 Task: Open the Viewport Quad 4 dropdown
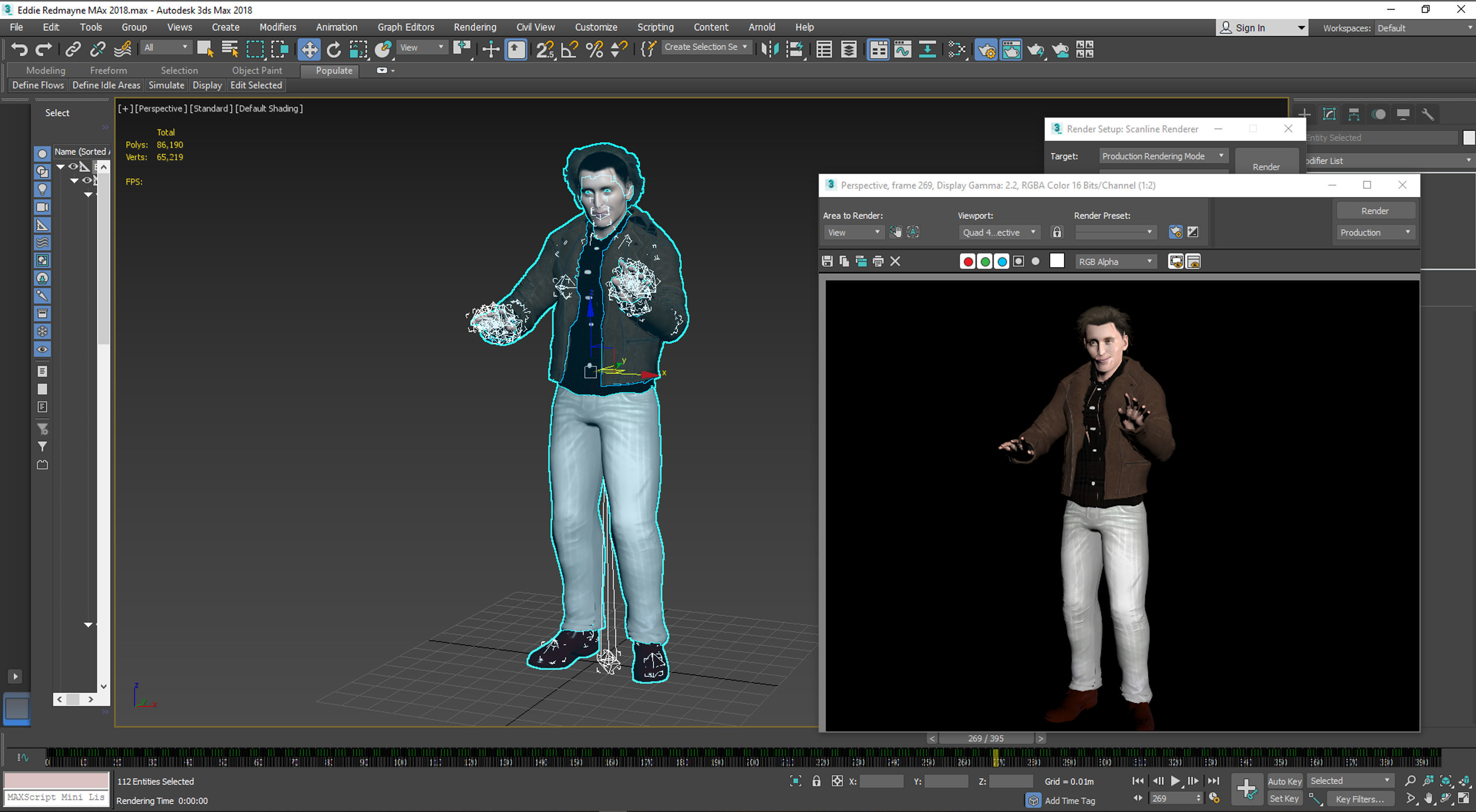[999, 232]
